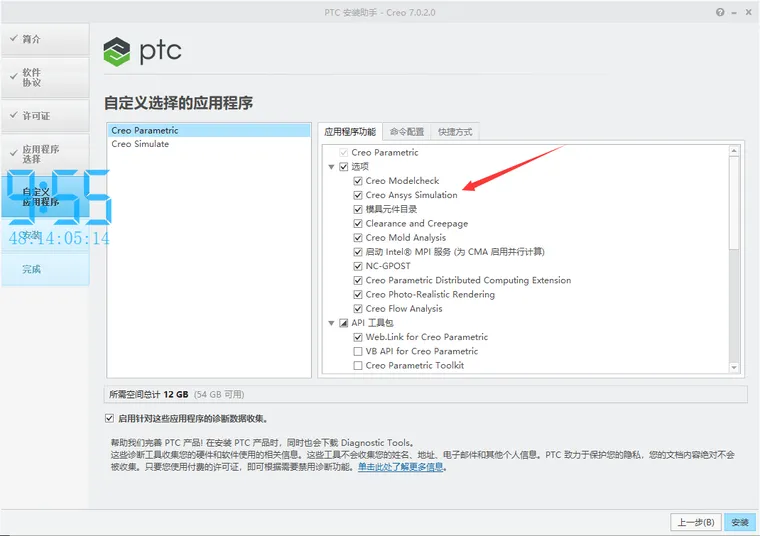This screenshot has width=760, height=536.
Task: Switch to the 快捷方式 tab
Action: click(455, 132)
